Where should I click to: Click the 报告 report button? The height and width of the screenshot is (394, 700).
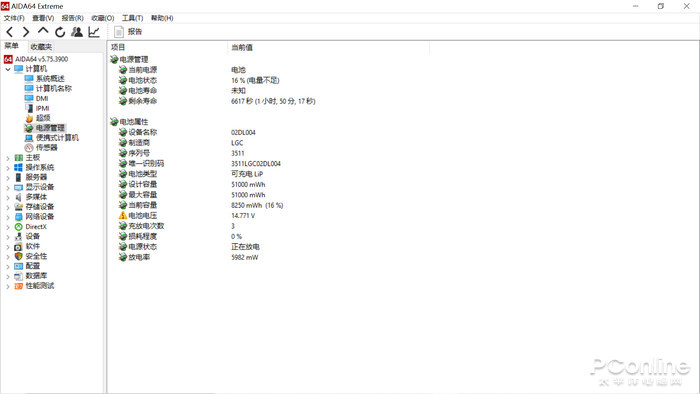[128, 32]
